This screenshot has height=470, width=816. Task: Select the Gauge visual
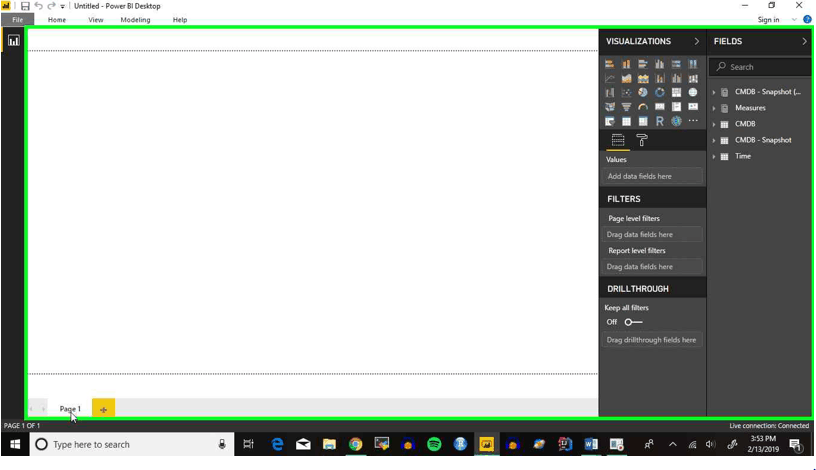coord(643,107)
